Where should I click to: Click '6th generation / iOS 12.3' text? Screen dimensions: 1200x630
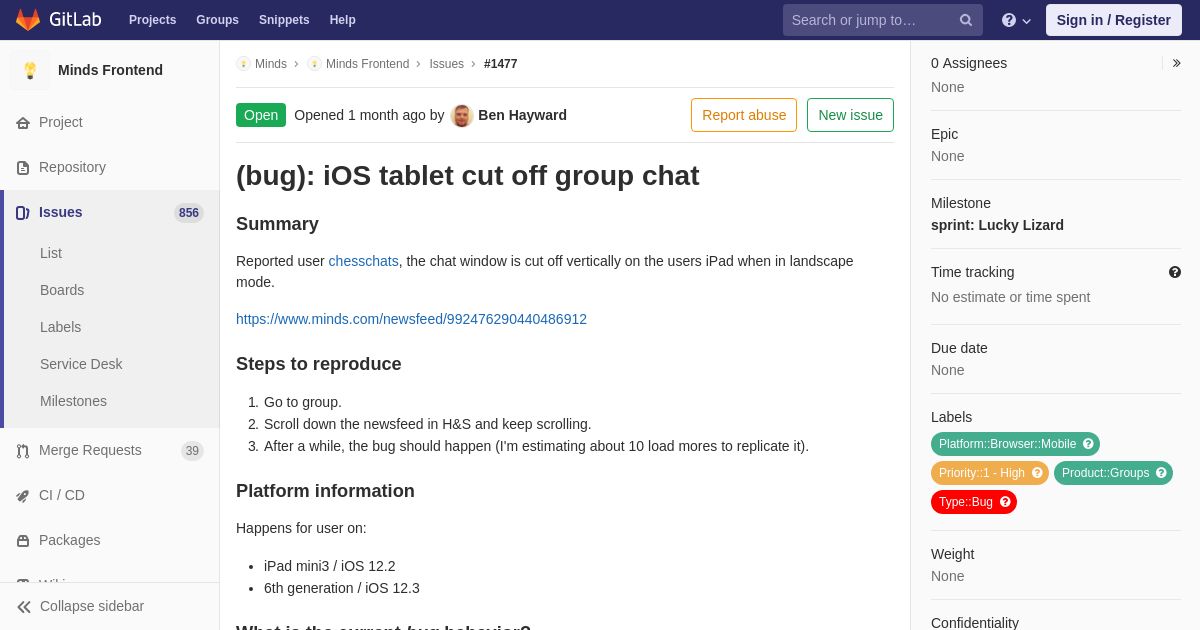(342, 588)
